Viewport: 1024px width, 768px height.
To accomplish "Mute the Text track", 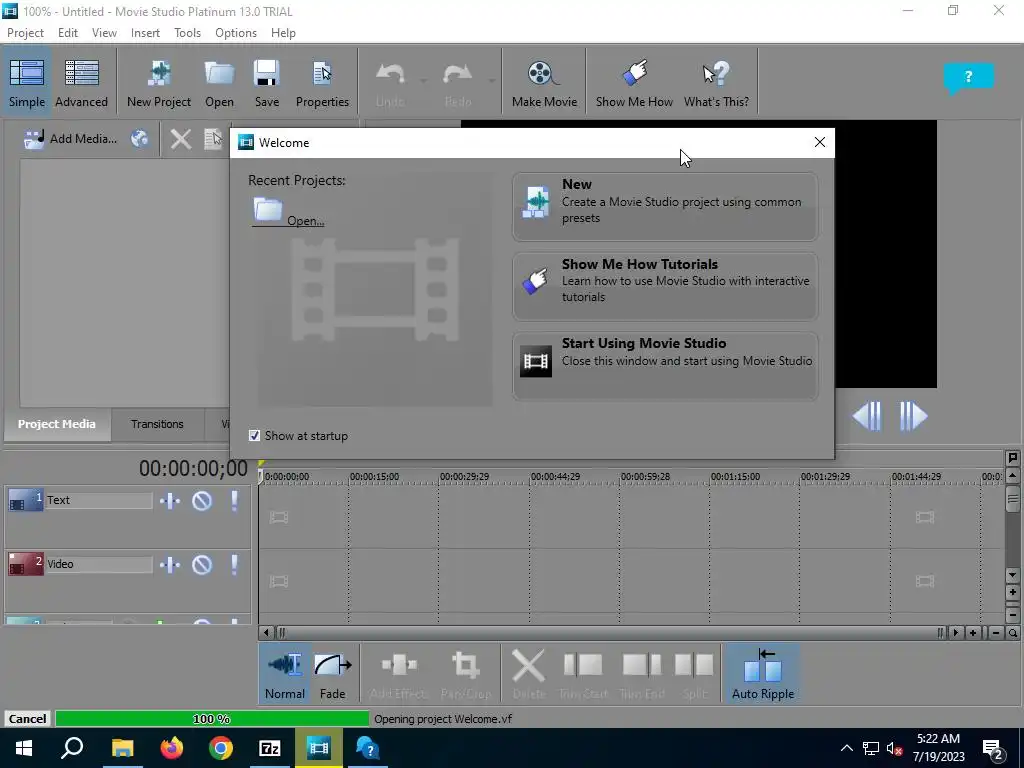I will (202, 501).
